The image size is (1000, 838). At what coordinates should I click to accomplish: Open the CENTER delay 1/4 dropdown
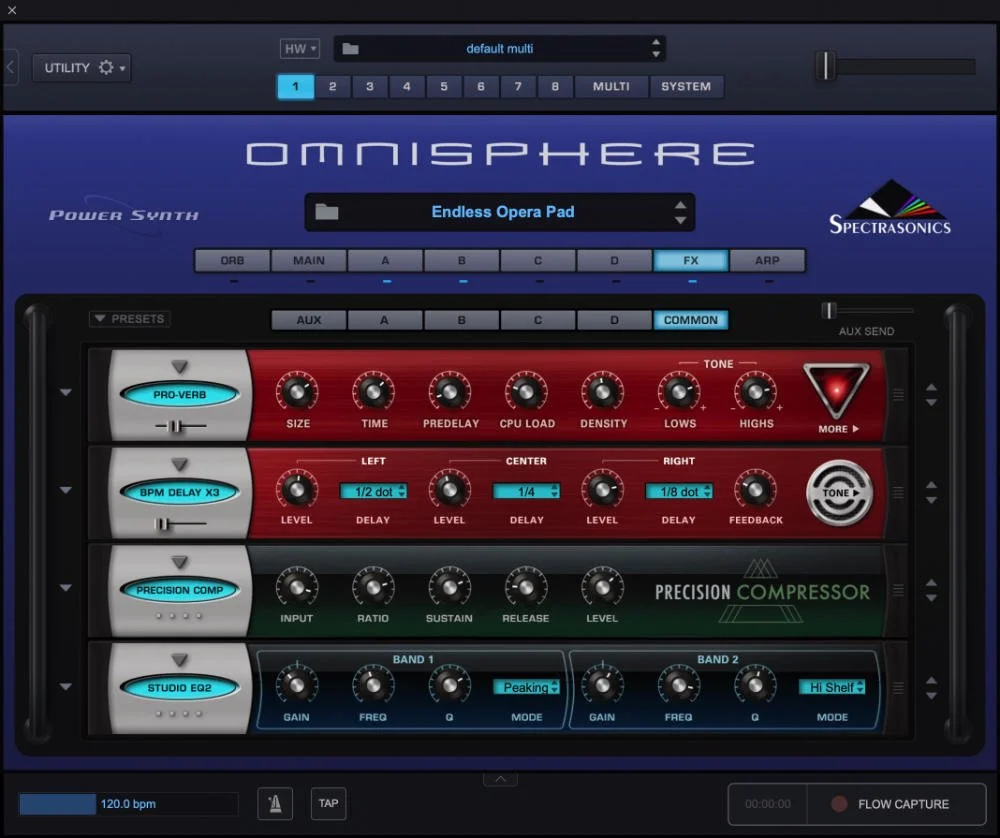526,491
